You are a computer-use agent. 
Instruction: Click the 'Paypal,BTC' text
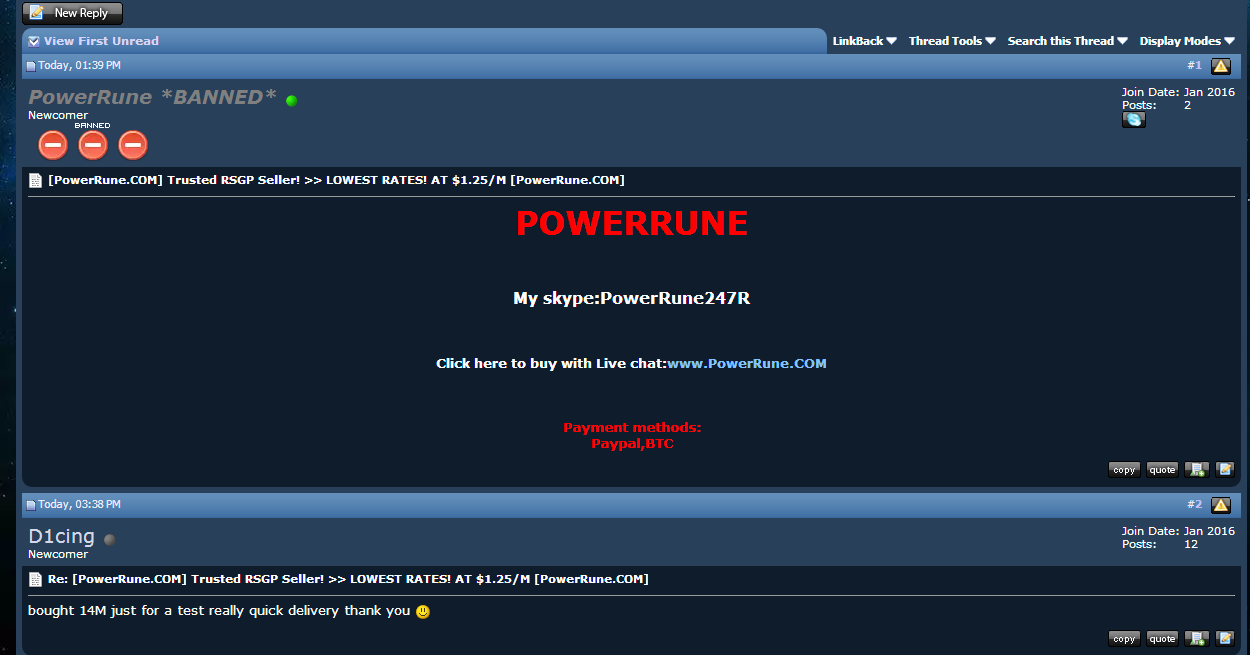[632, 443]
